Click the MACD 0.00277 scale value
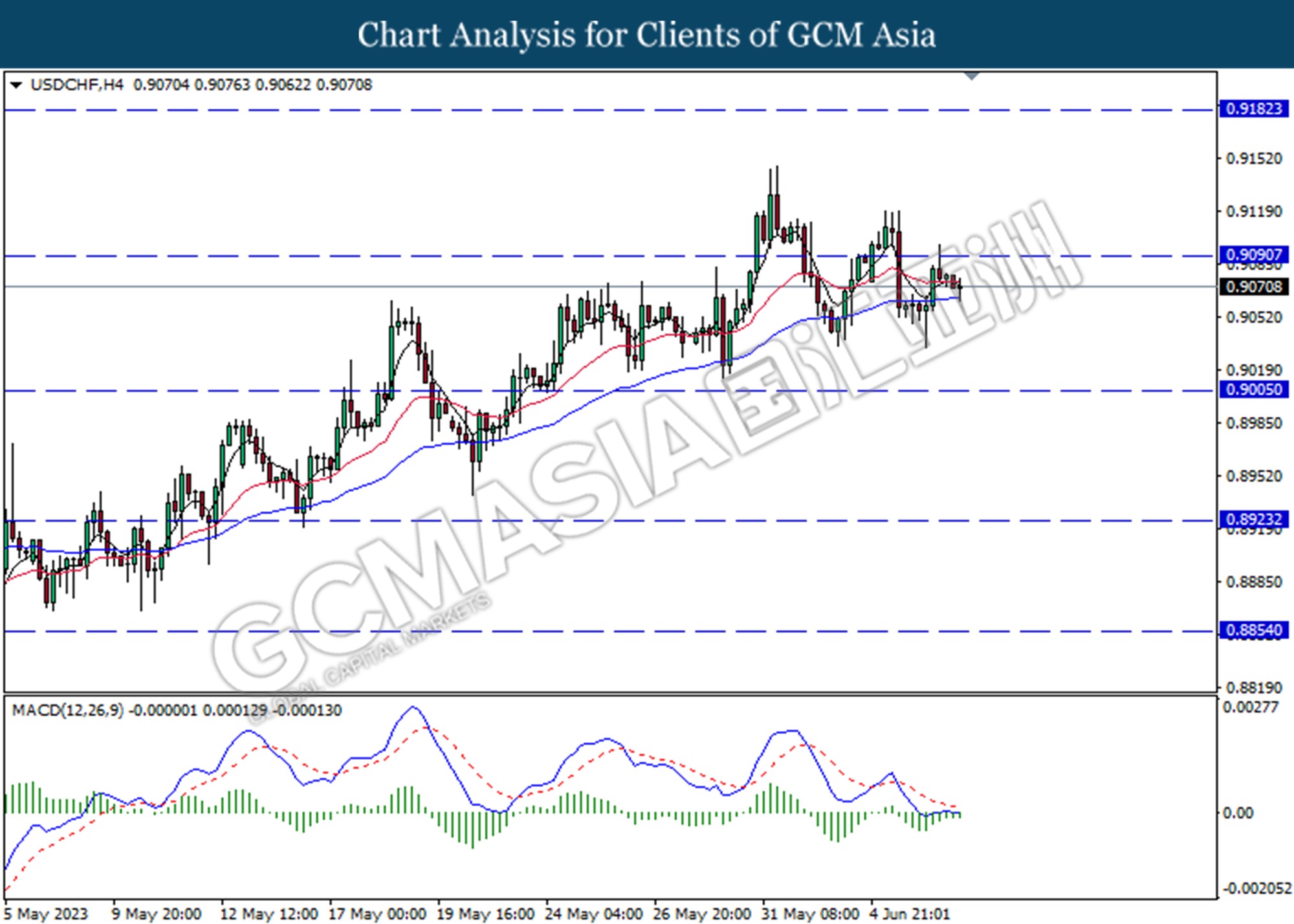The width and height of the screenshot is (1294, 924). pyautogui.click(x=1251, y=707)
